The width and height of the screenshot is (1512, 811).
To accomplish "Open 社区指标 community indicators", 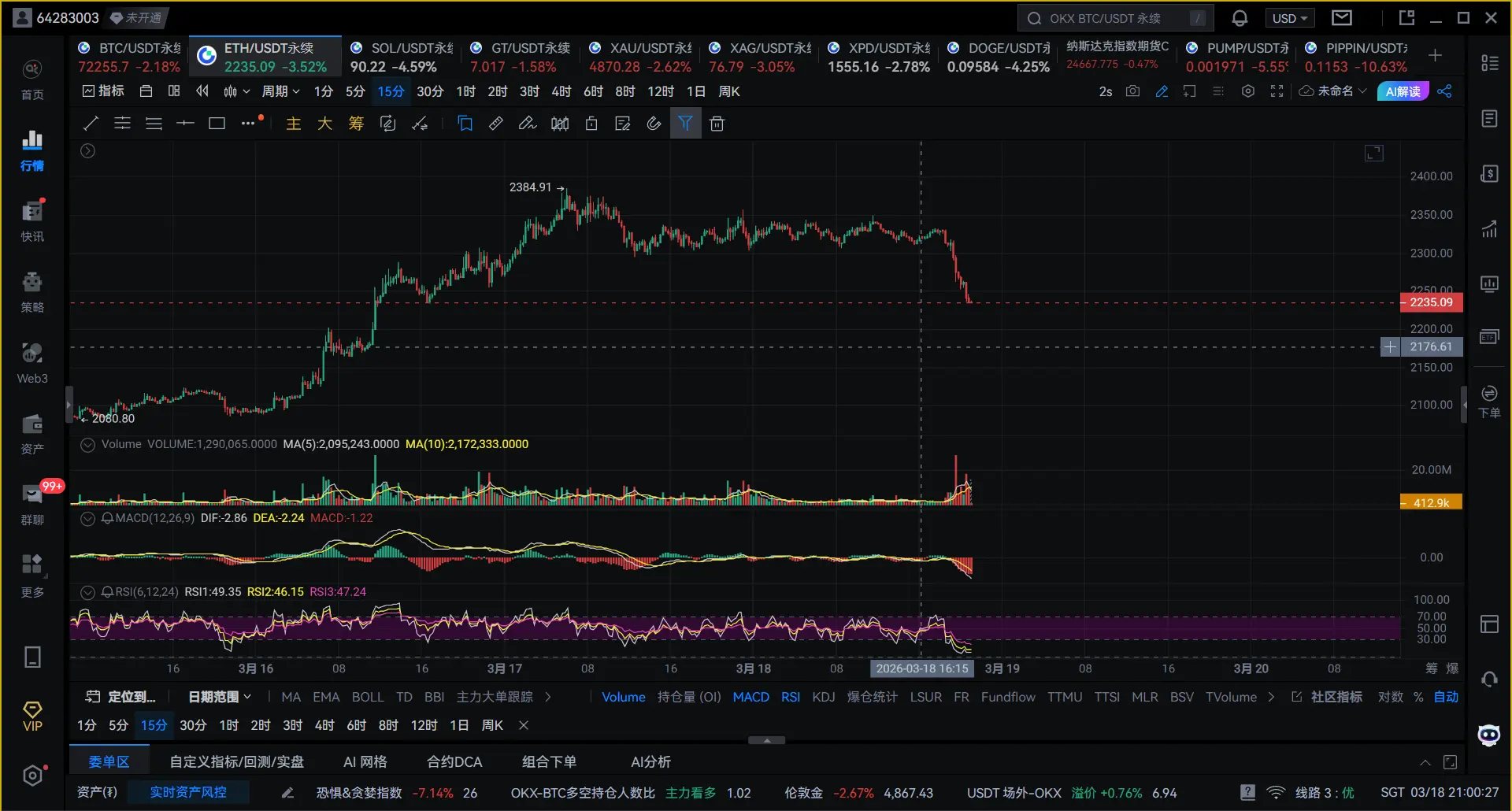I will (1328, 697).
